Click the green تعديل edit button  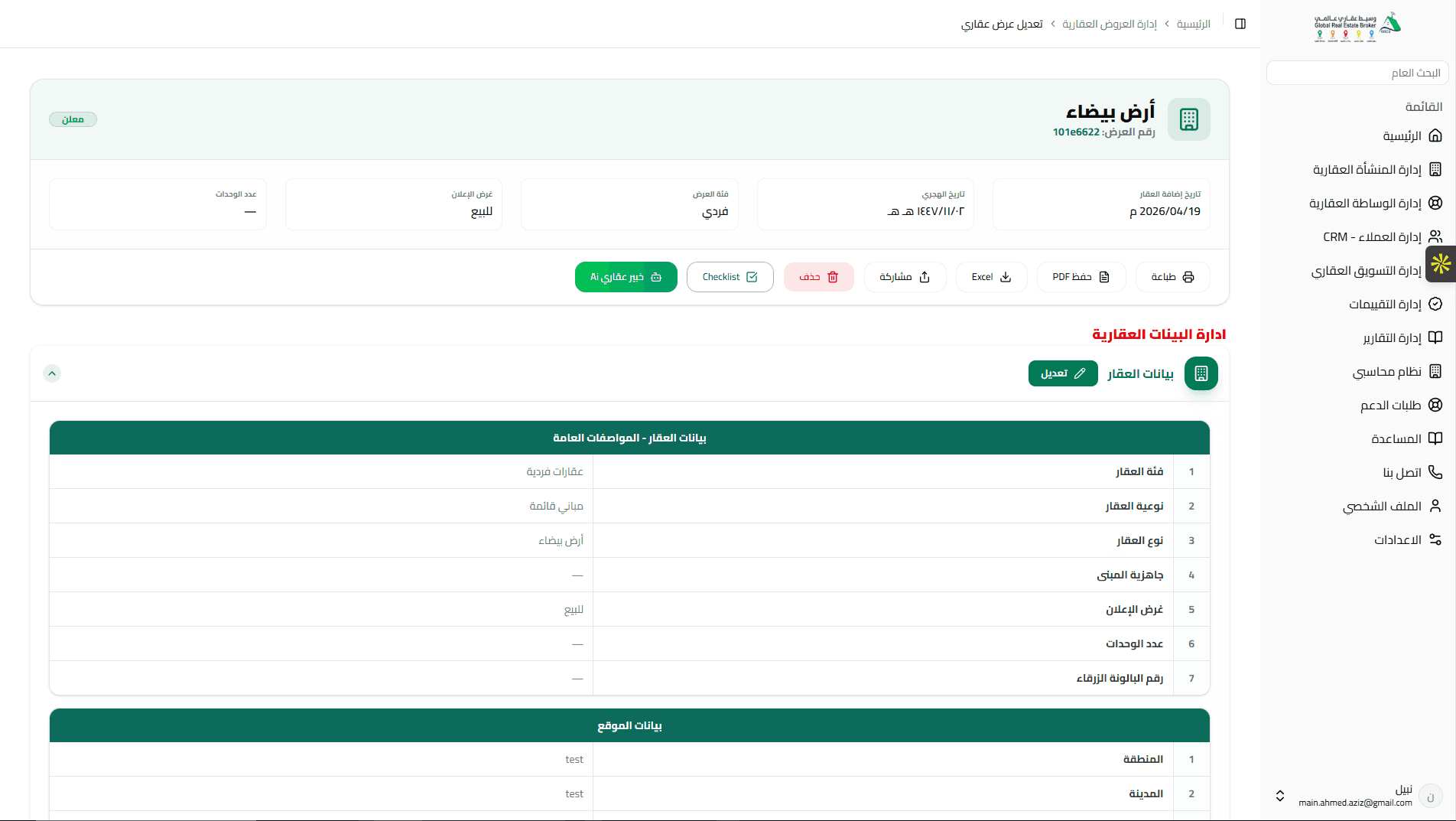[x=1063, y=373]
